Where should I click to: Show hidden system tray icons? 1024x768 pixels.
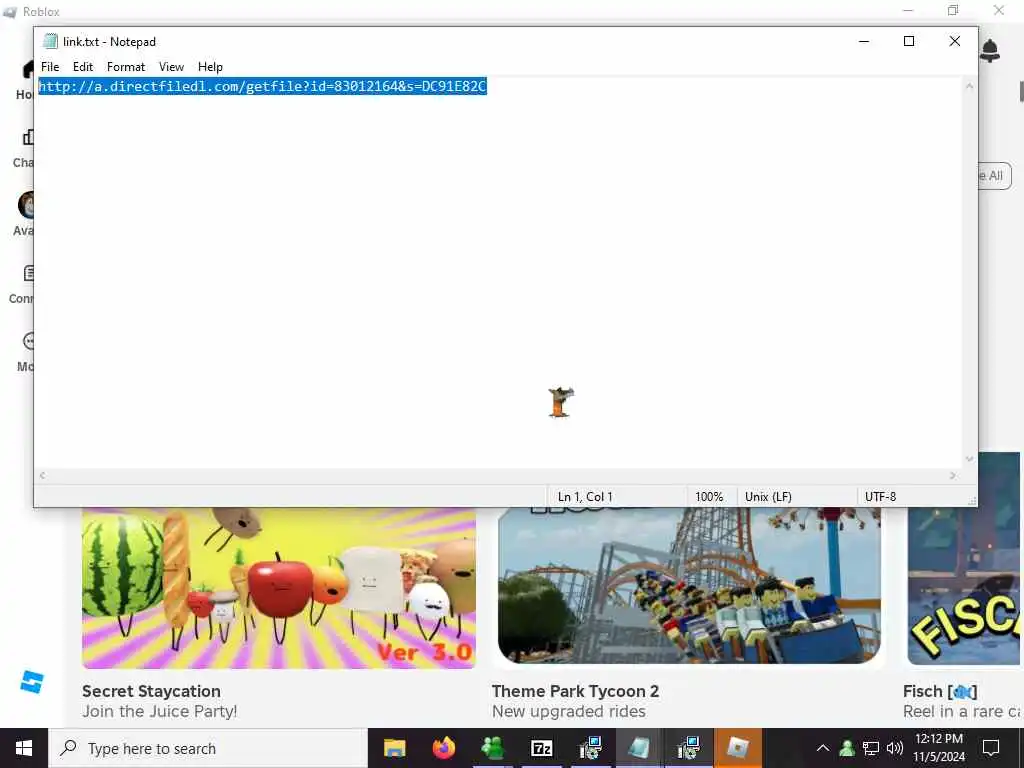coord(823,748)
